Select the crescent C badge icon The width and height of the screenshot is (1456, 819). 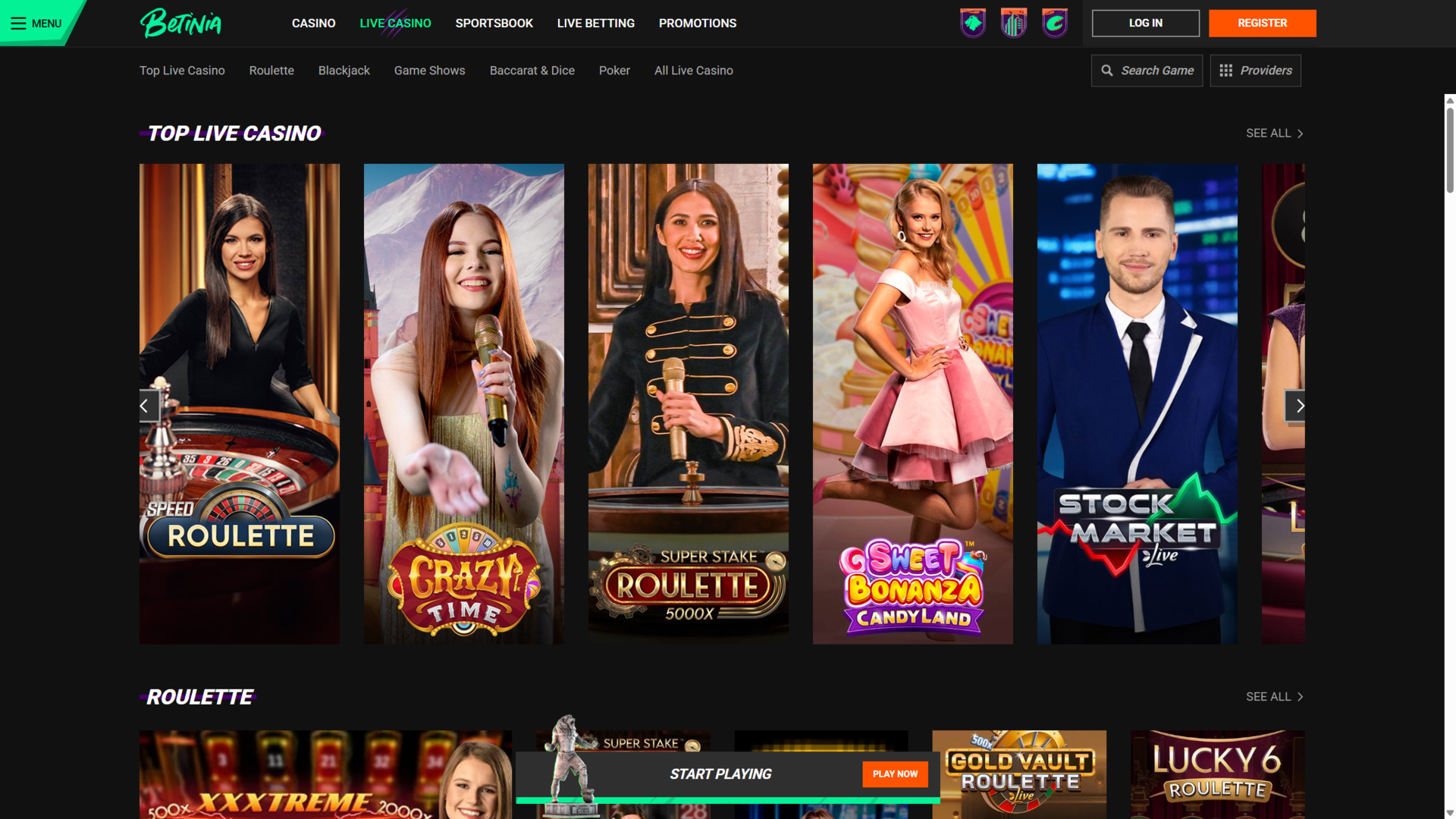click(1054, 23)
